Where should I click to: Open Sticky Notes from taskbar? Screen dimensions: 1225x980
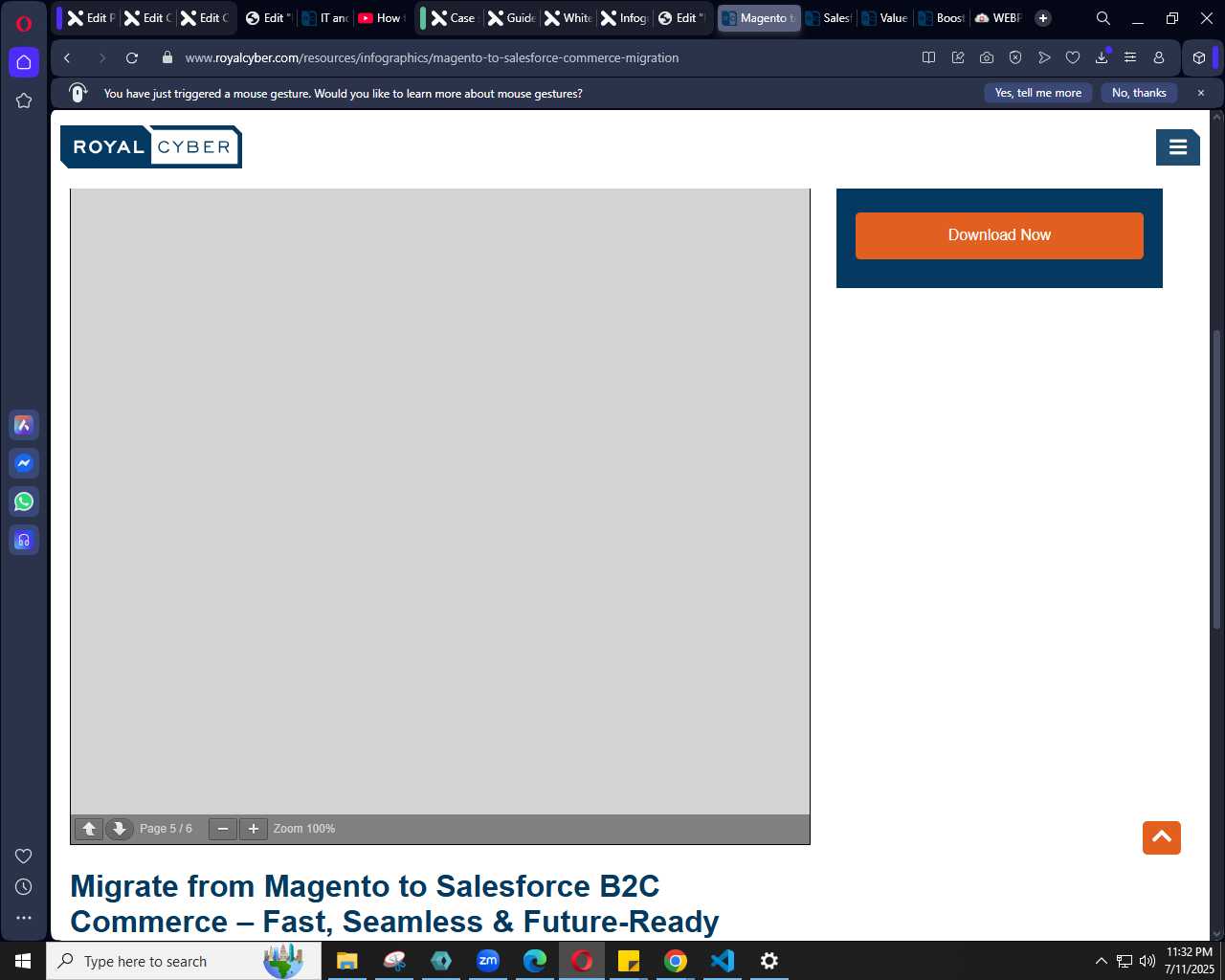tap(629, 961)
